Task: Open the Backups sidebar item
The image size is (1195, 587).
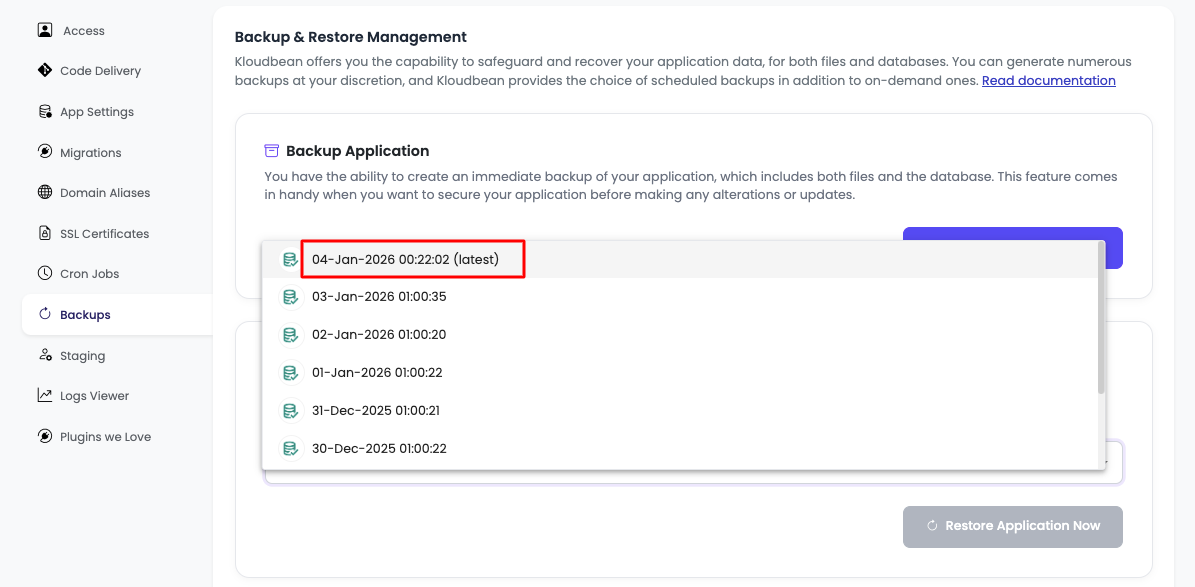Action: coord(85,315)
